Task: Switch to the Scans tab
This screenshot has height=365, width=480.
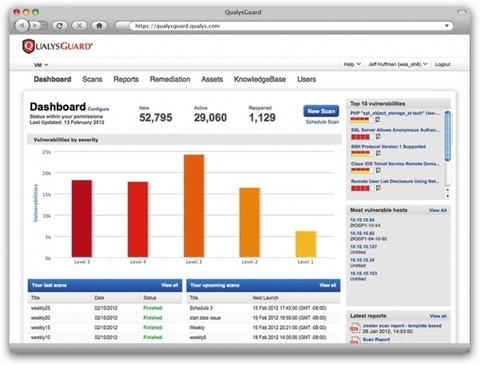Action: point(92,79)
